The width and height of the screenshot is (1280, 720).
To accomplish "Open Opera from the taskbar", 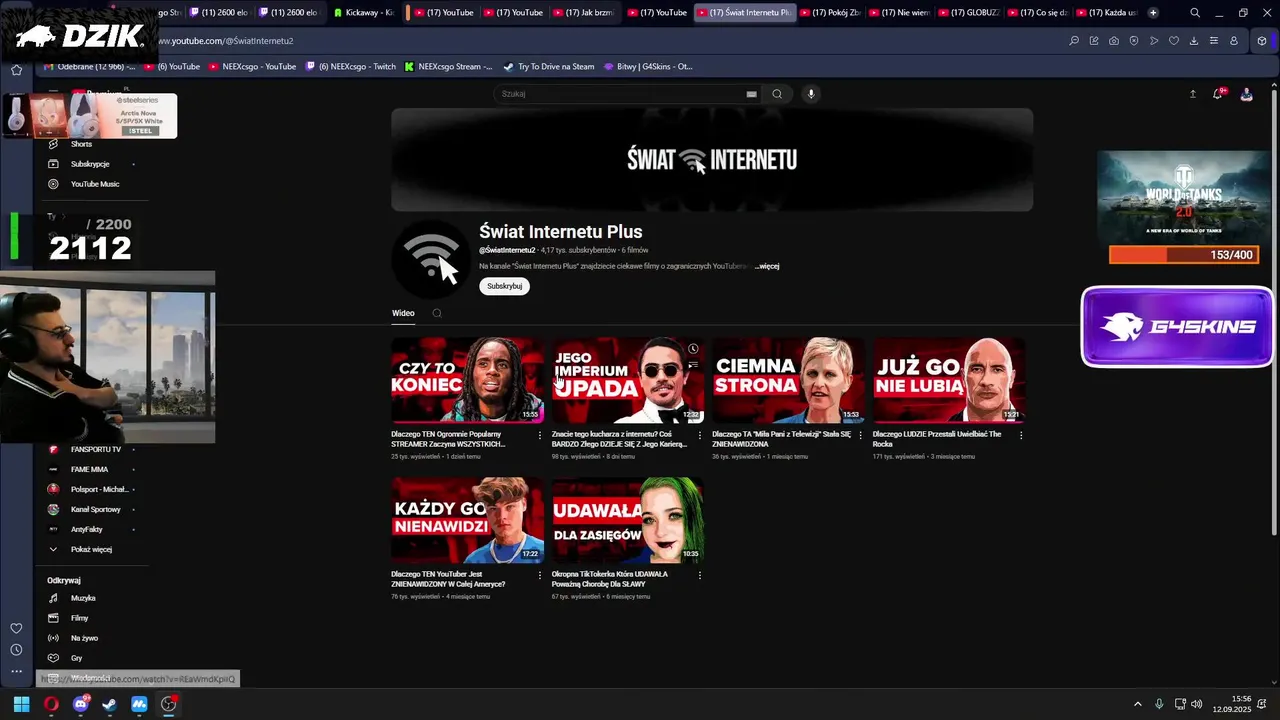I will [51, 704].
